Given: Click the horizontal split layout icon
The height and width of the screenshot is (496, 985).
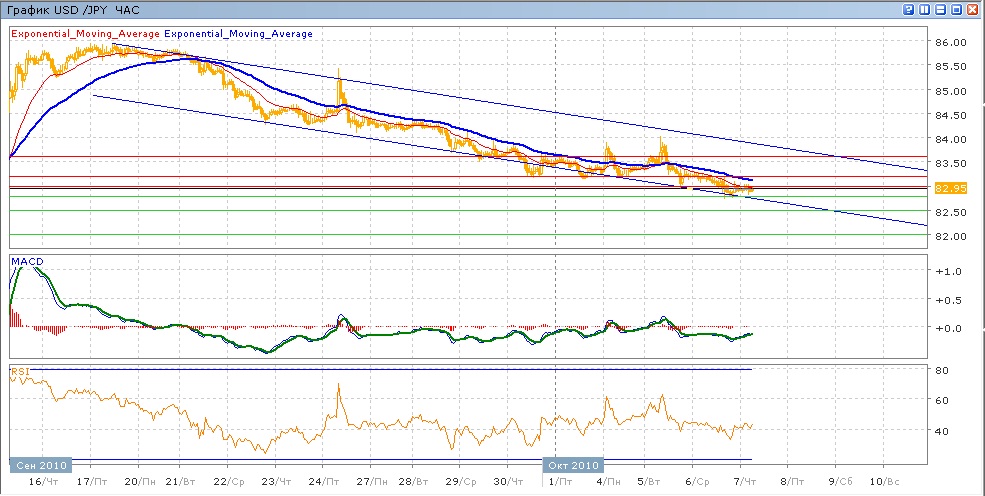Looking at the screenshot, I should [x=941, y=9].
